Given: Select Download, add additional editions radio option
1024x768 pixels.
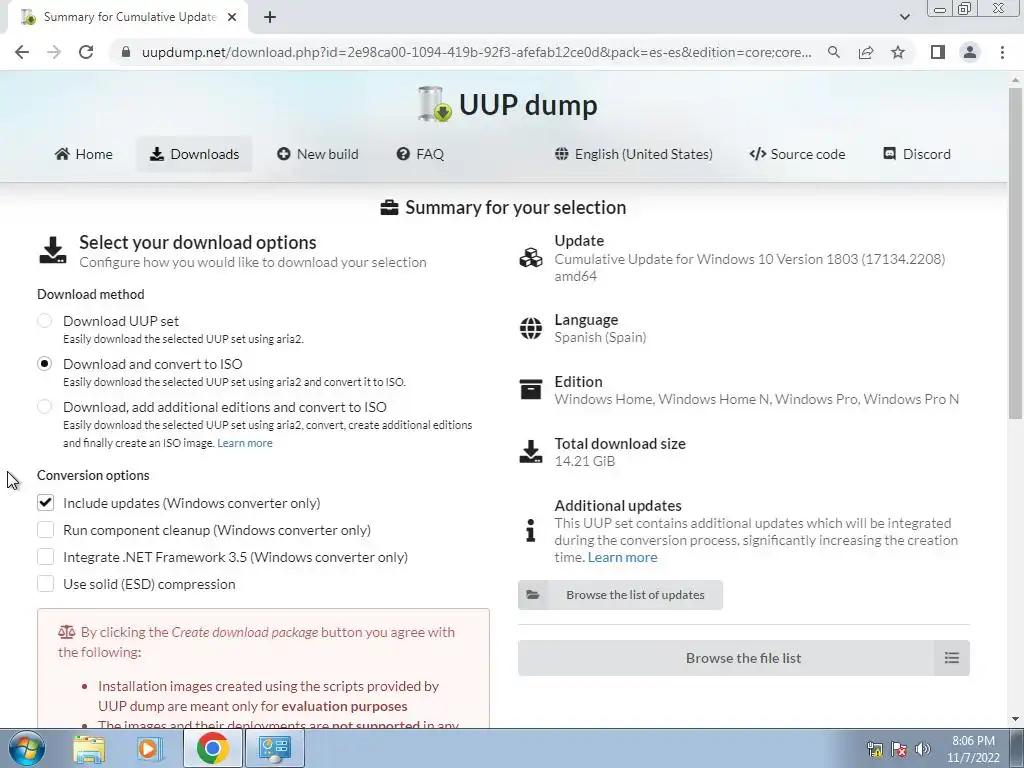Looking at the screenshot, I should pyautogui.click(x=44, y=407).
